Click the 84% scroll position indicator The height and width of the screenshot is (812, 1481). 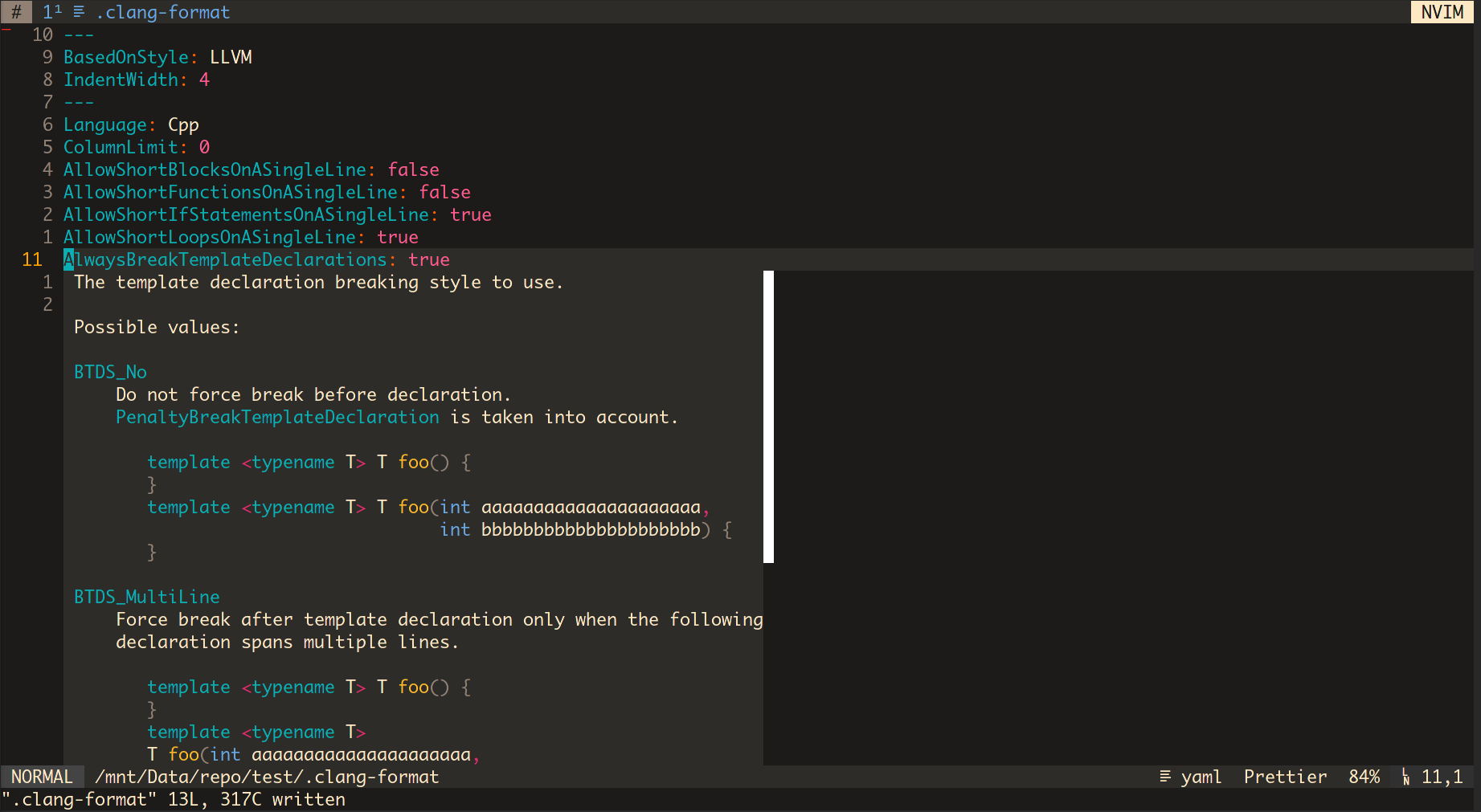(1364, 777)
